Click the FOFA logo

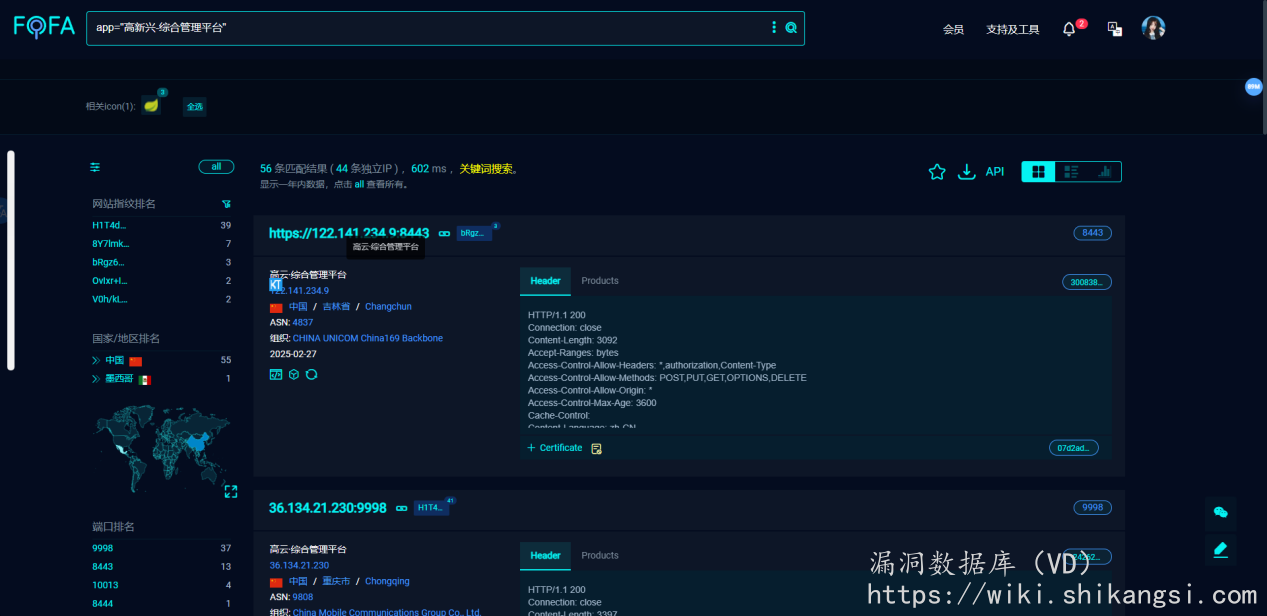(x=44, y=27)
